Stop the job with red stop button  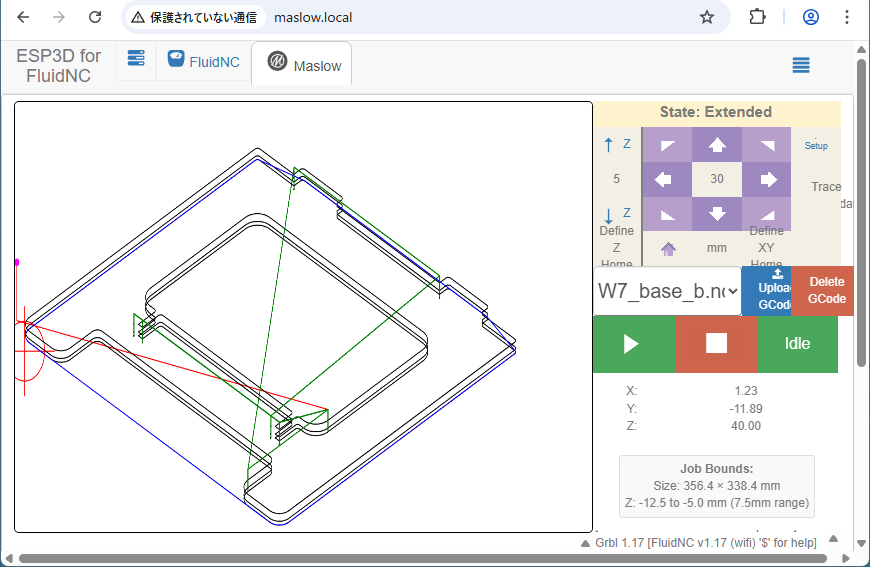[x=716, y=344]
